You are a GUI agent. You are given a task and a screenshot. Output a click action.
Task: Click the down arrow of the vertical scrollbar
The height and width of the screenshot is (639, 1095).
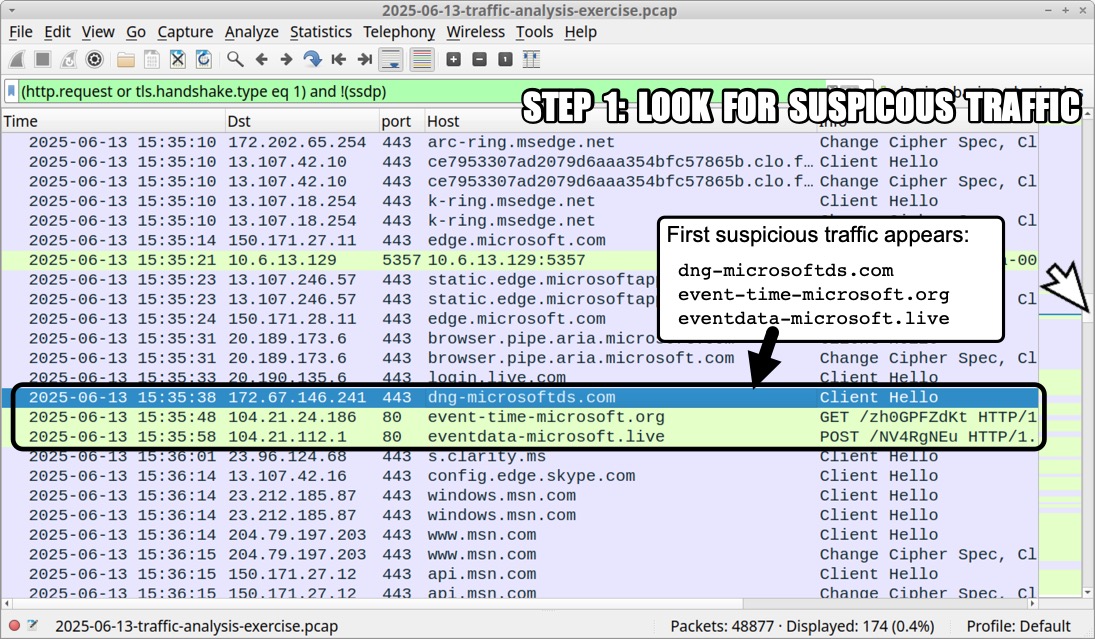1087,592
